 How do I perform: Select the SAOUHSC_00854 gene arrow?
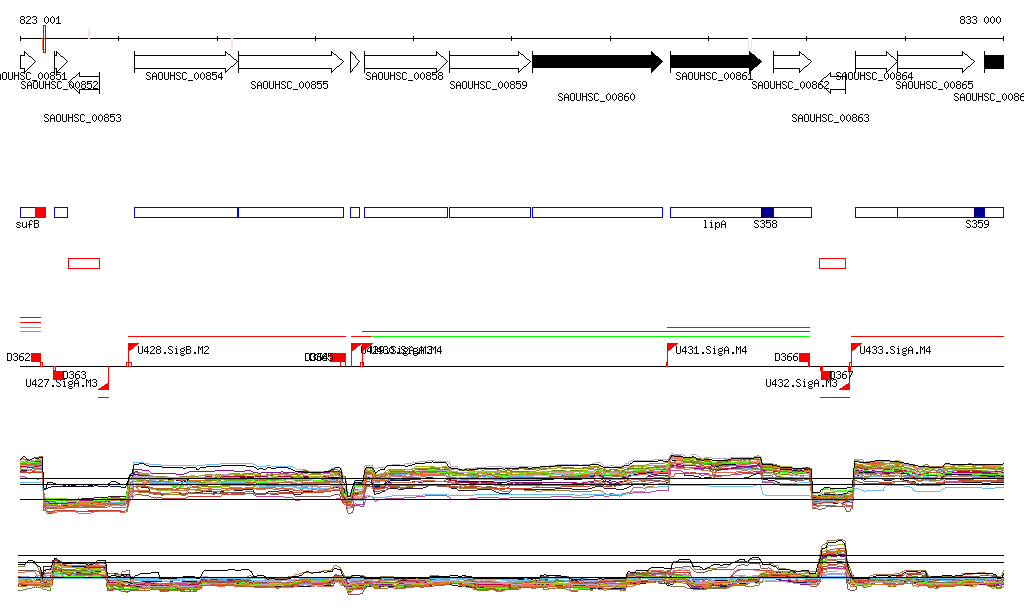(184, 62)
